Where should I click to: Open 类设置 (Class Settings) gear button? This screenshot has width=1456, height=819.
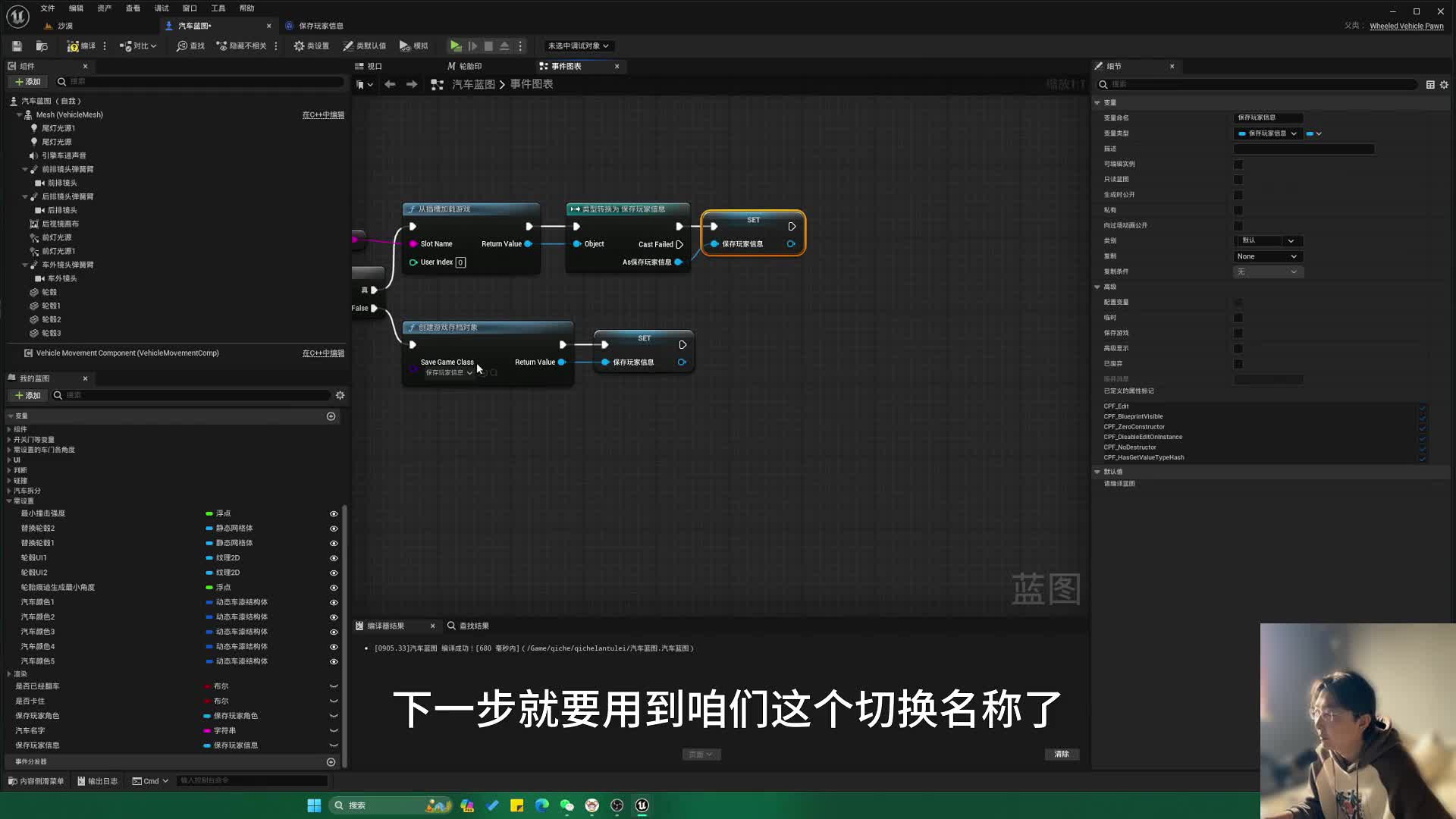pos(311,46)
